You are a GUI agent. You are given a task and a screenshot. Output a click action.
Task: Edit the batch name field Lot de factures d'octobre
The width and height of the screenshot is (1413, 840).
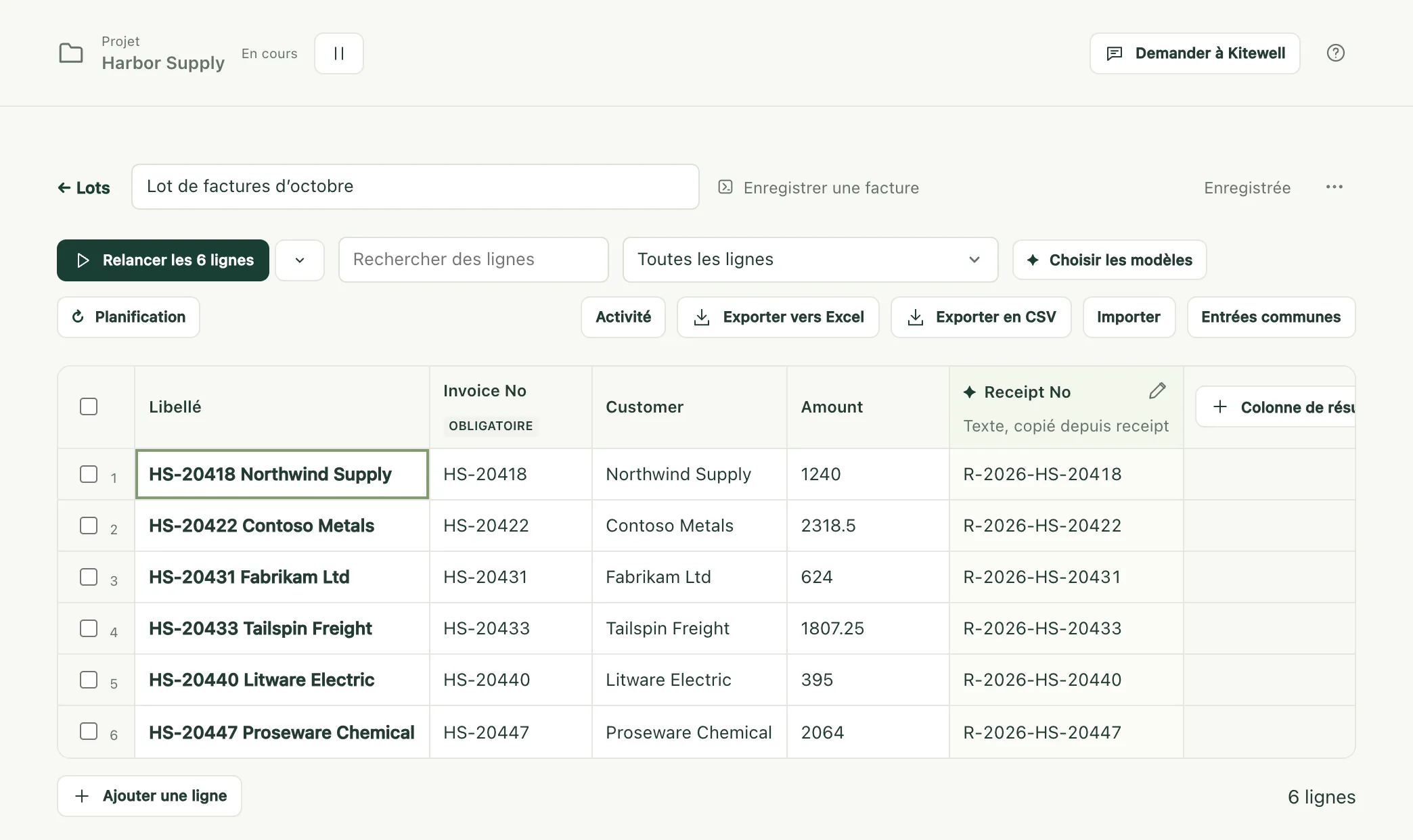click(416, 187)
